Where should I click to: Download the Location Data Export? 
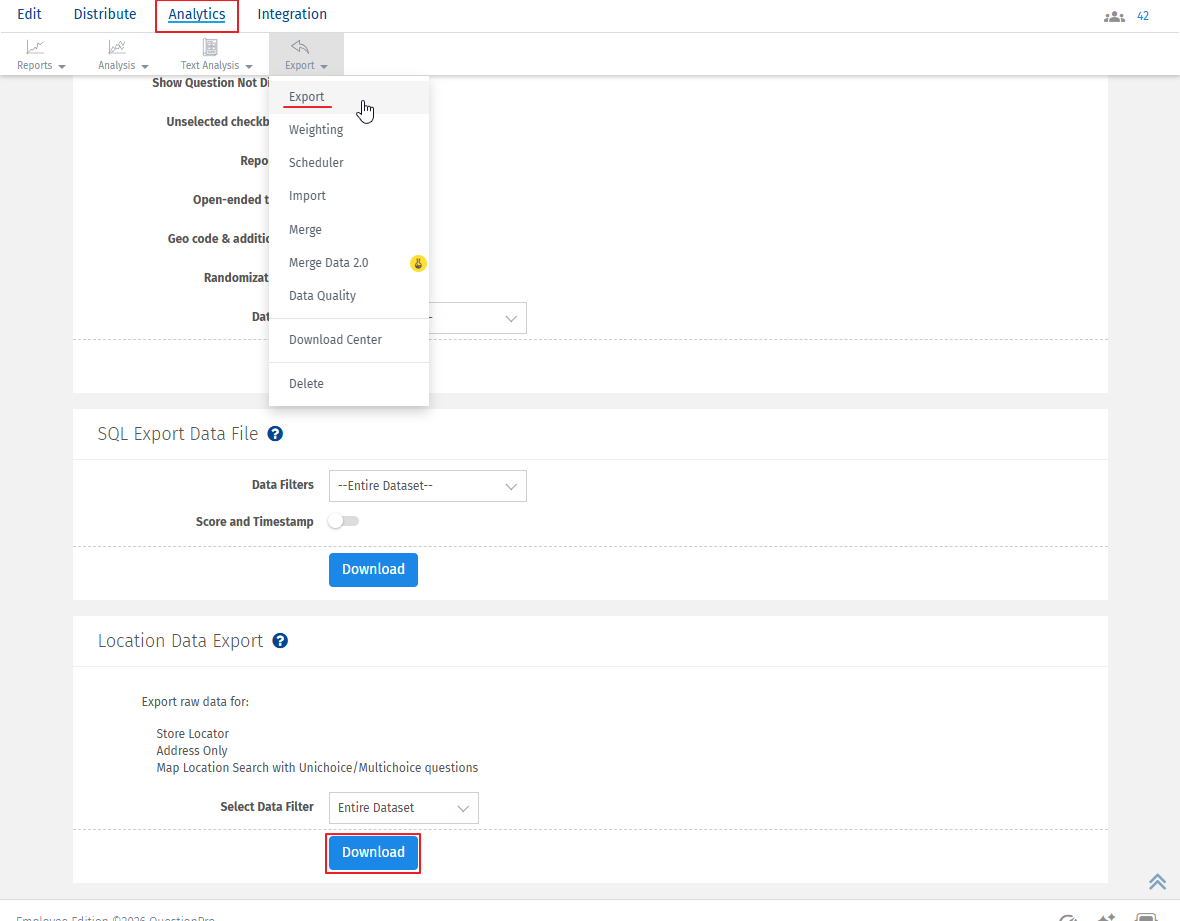tap(373, 853)
